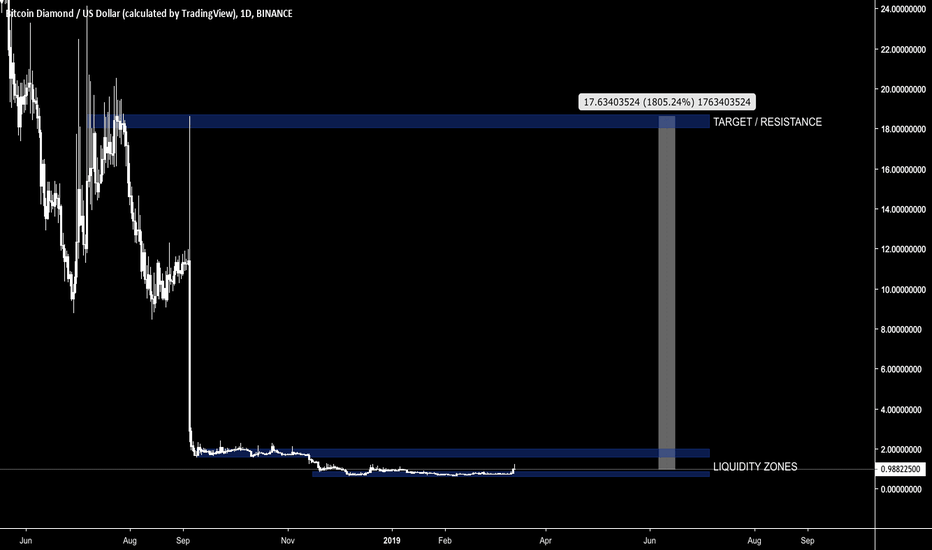The height and width of the screenshot is (550, 932).
Task: Select the blue resistance zone rectangle near 18
Action: [398, 121]
